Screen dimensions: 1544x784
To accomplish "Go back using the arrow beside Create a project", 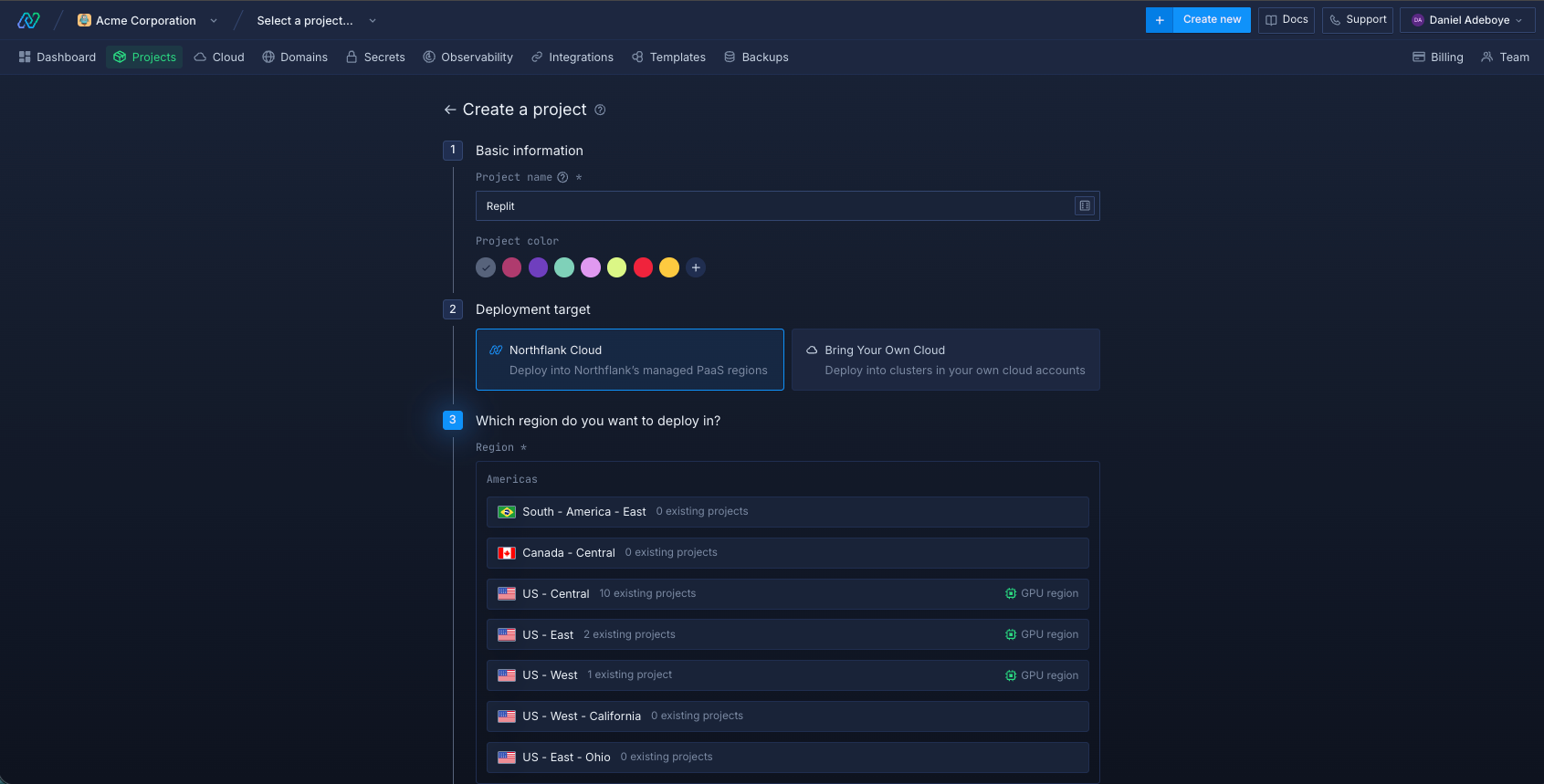I will tap(450, 110).
